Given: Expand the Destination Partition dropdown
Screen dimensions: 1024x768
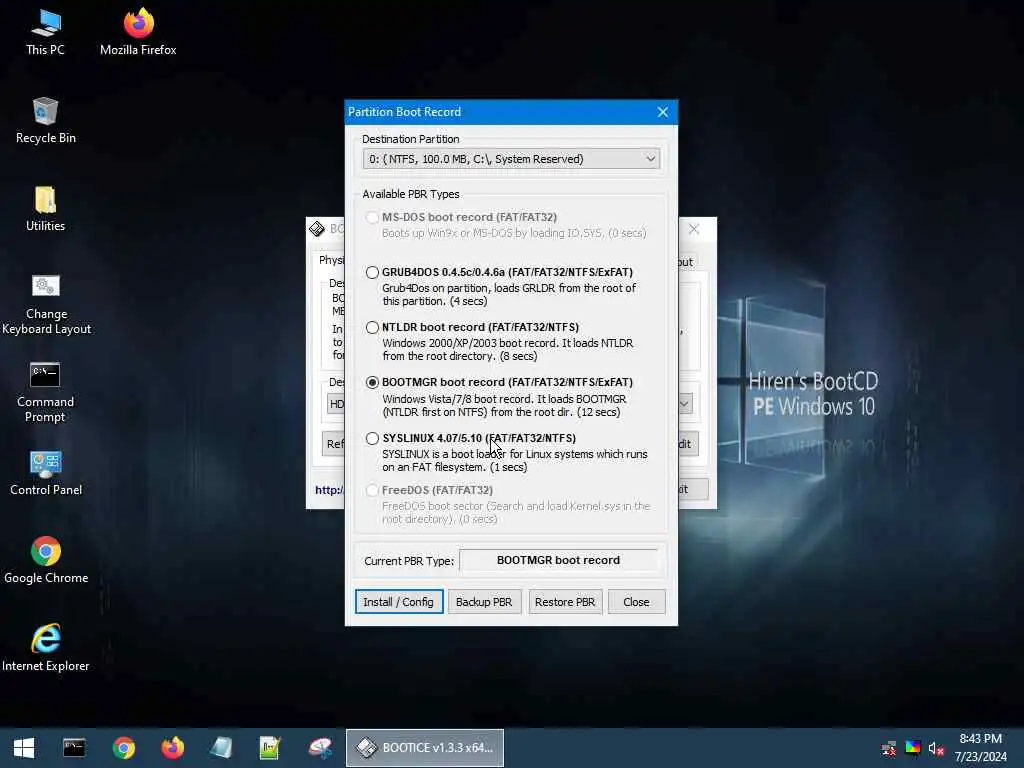Looking at the screenshot, I should tap(511, 159).
